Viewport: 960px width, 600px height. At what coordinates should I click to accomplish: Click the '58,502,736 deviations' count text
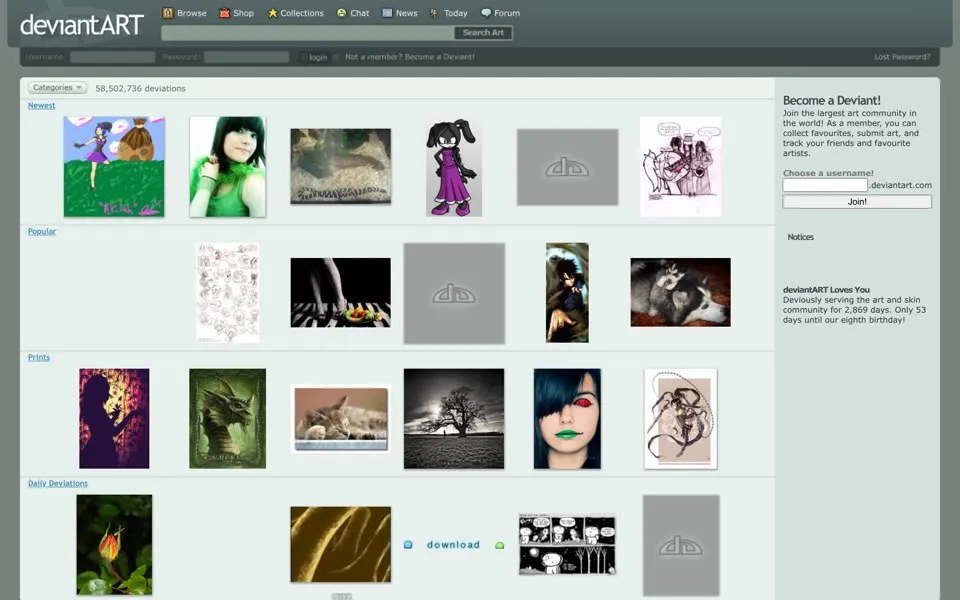pyautogui.click(x=140, y=88)
